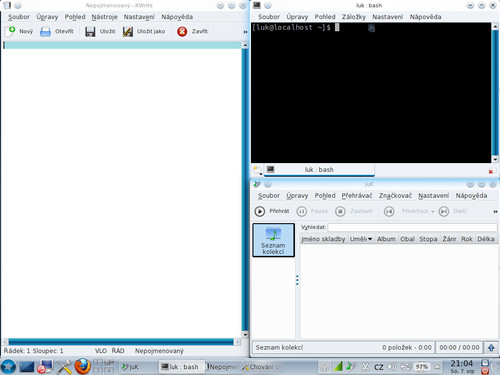
Task: Click 'Řádek: 1 Sloupec: 1' status text
Action: [33, 351]
